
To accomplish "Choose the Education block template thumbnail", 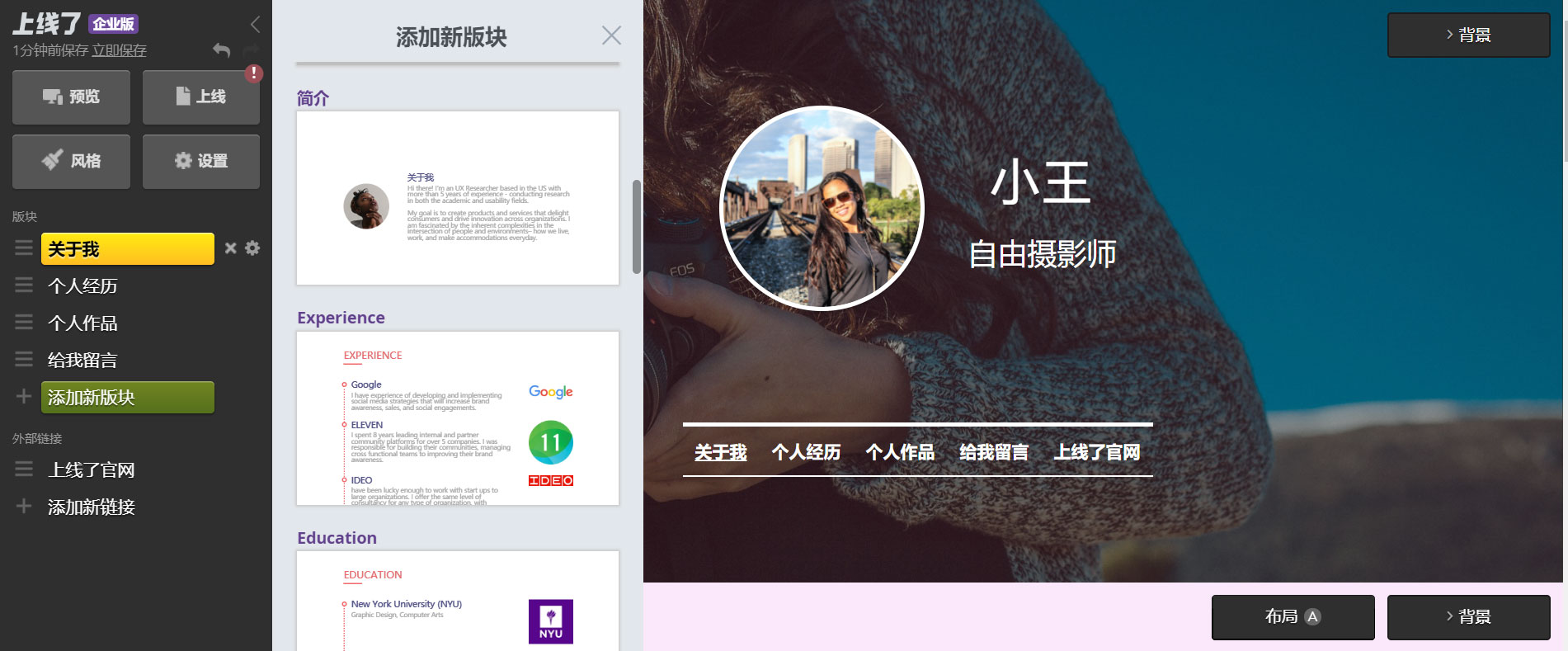I will pyautogui.click(x=458, y=601).
